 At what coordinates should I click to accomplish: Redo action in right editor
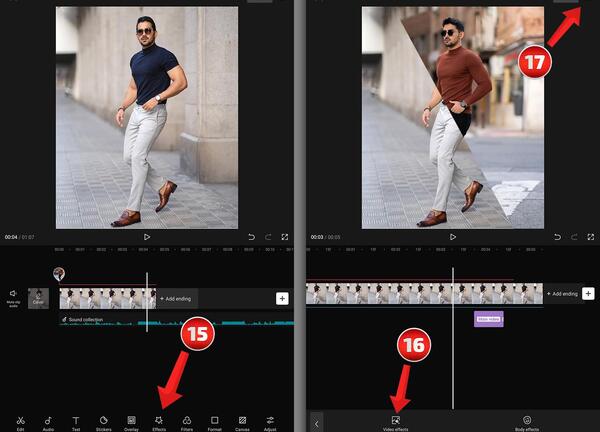(574, 237)
